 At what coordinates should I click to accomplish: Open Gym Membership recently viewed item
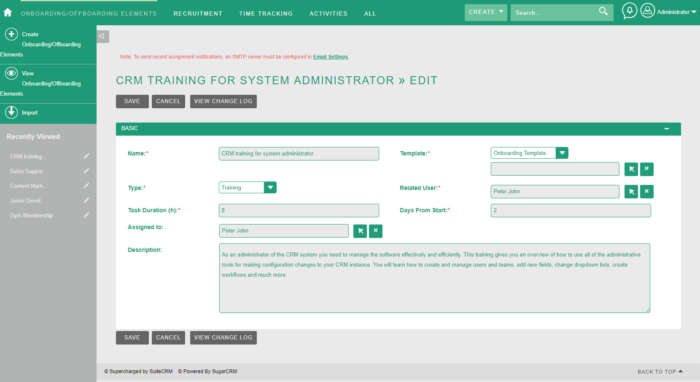31,215
